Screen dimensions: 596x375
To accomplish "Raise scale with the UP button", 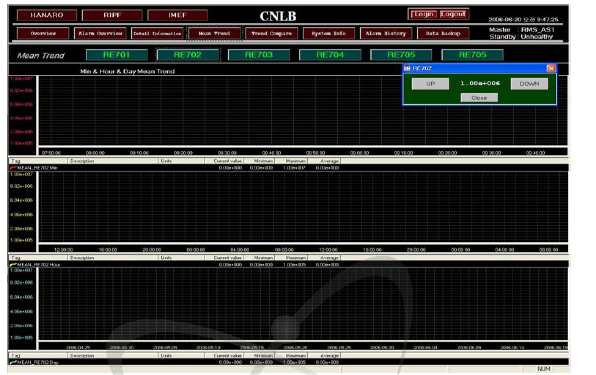I will [430, 84].
